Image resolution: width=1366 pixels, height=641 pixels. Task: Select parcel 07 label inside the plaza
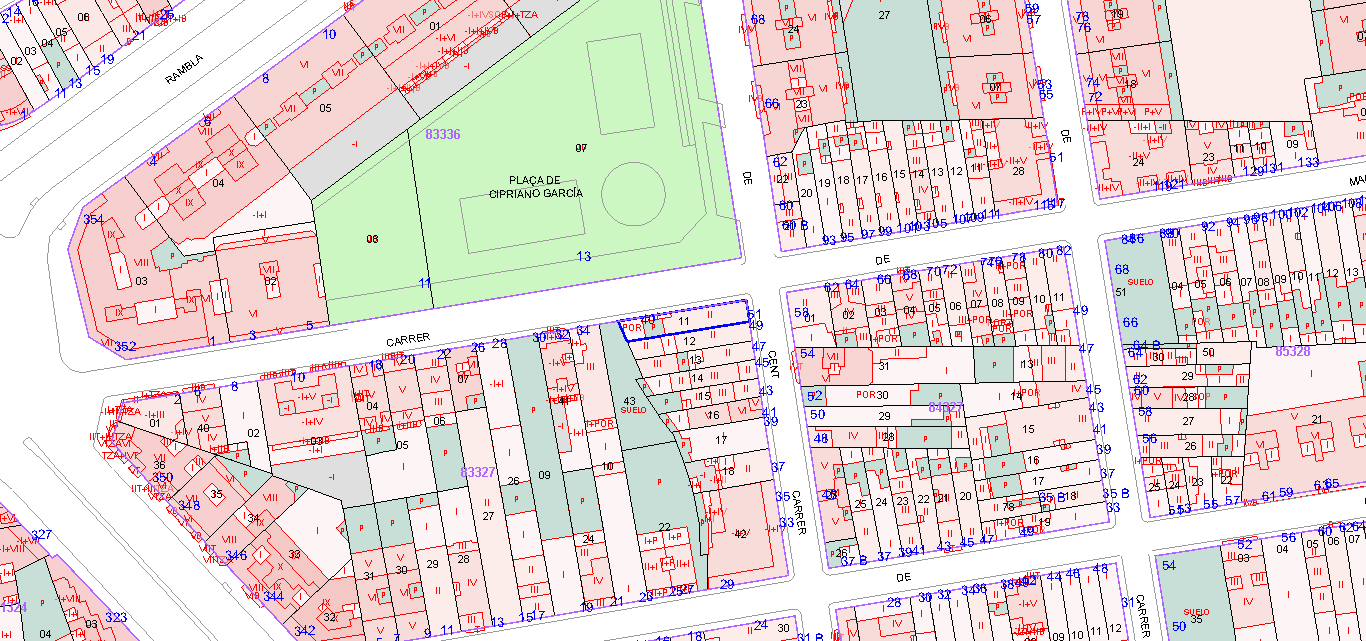(581, 148)
